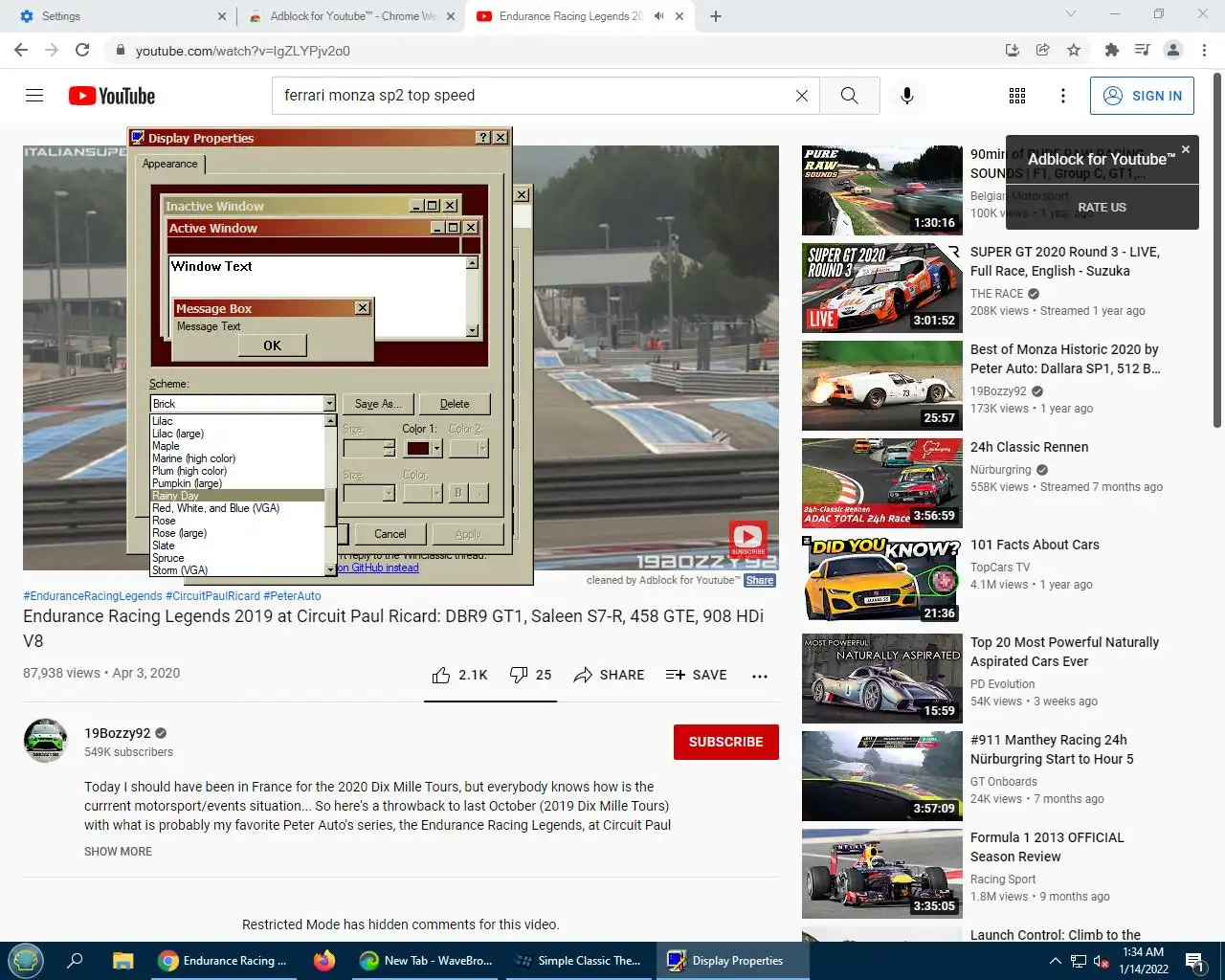Select Rainy Day scheme in list
The width and height of the screenshot is (1225, 980).
[237, 496]
